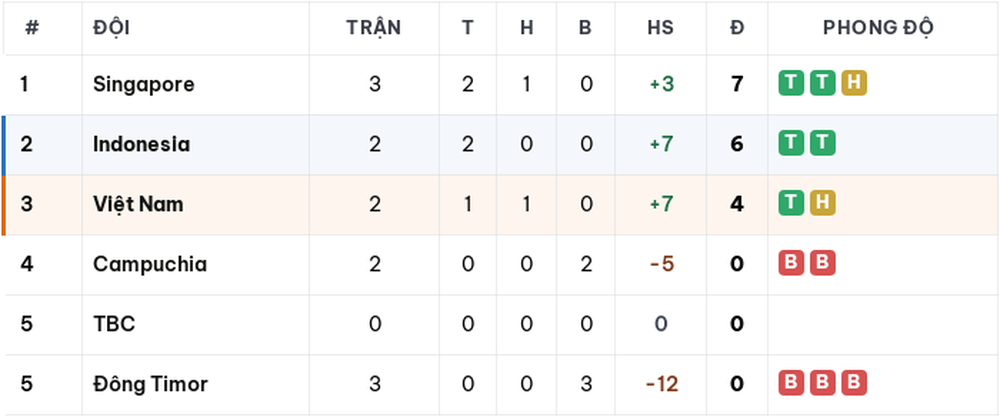
Task: Click Indonesia's +7 goal difference value
Action: pos(661,144)
